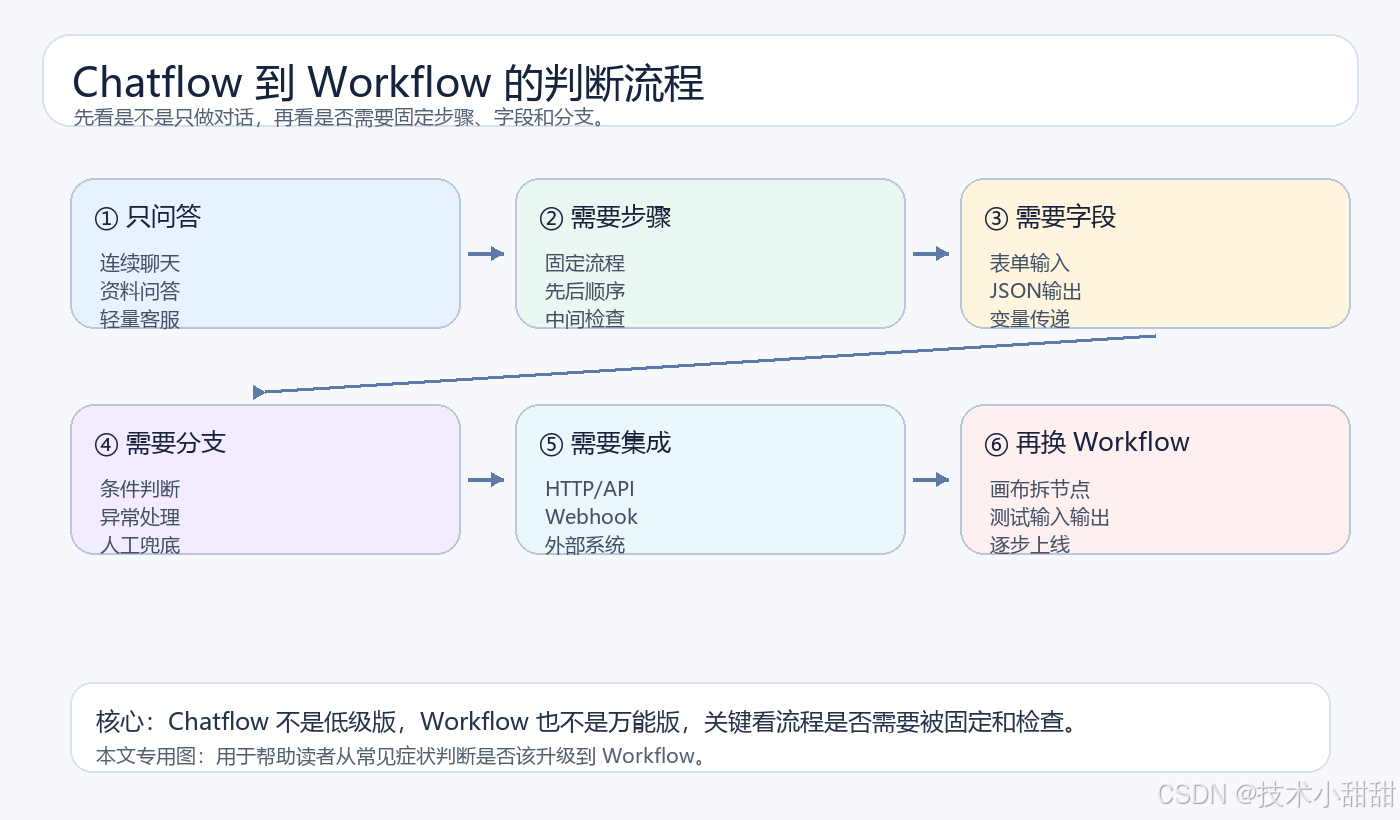Click the "画布拆节点" line
The width and height of the screenshot is (1400, 820).
click(1040, 489)
